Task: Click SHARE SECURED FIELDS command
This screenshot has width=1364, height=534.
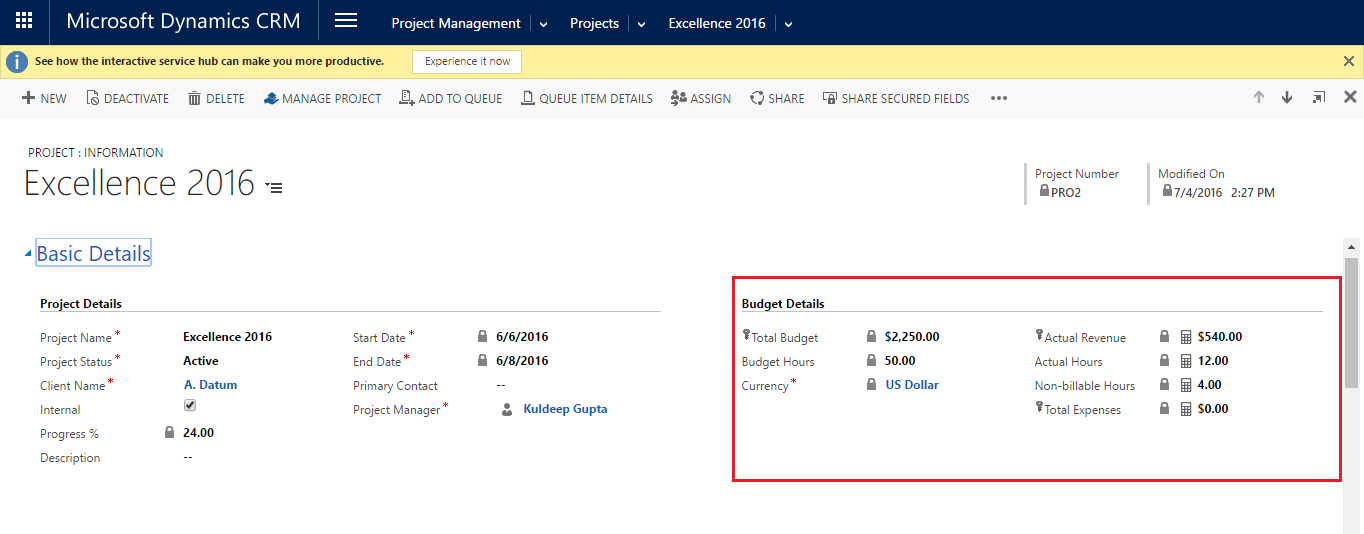Action: pos(896,98)
